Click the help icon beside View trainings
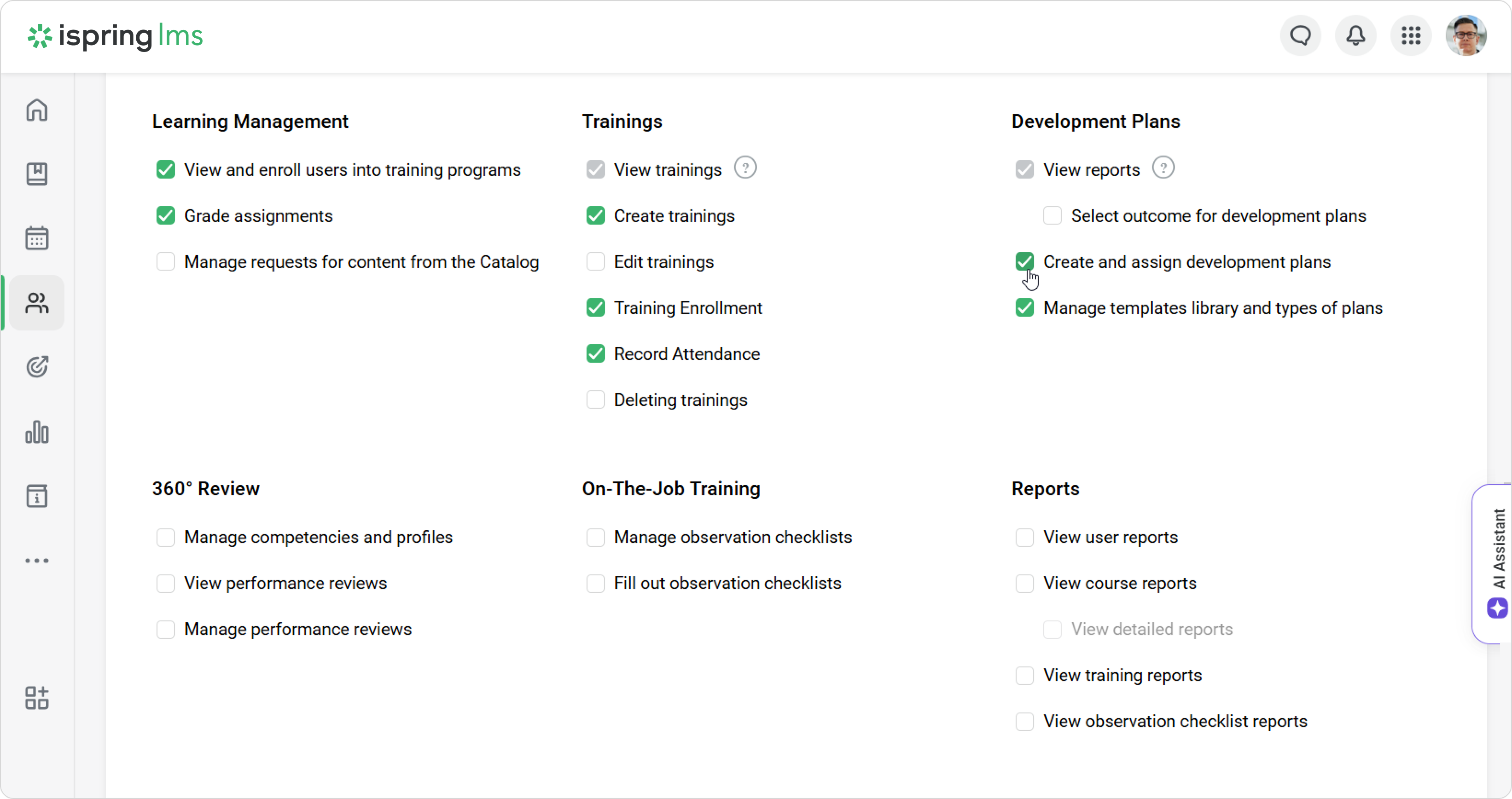Viewport: 1512px width, 799px height. 745,168
